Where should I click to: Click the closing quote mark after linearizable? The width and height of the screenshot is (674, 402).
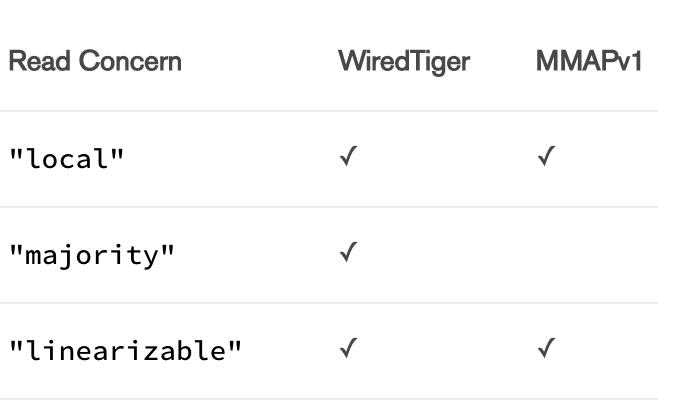coord(236,348)
